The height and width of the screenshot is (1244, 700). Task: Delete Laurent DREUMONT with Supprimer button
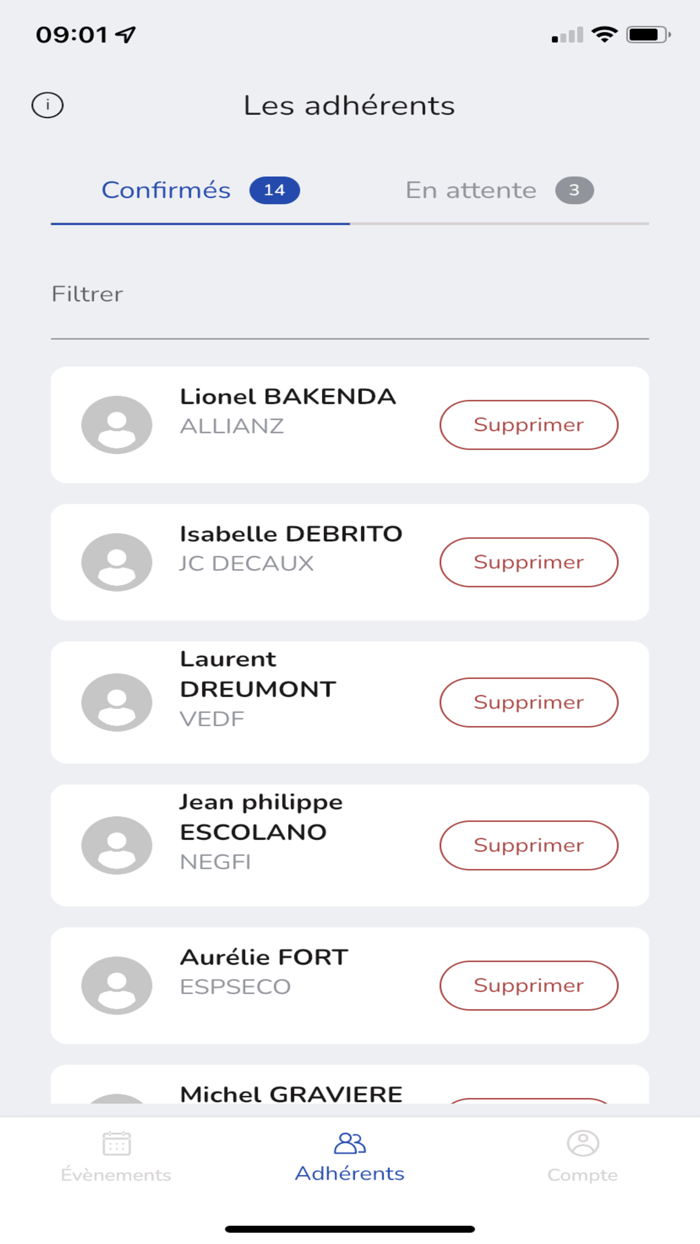pyautogui.click(x=528, y=701)
